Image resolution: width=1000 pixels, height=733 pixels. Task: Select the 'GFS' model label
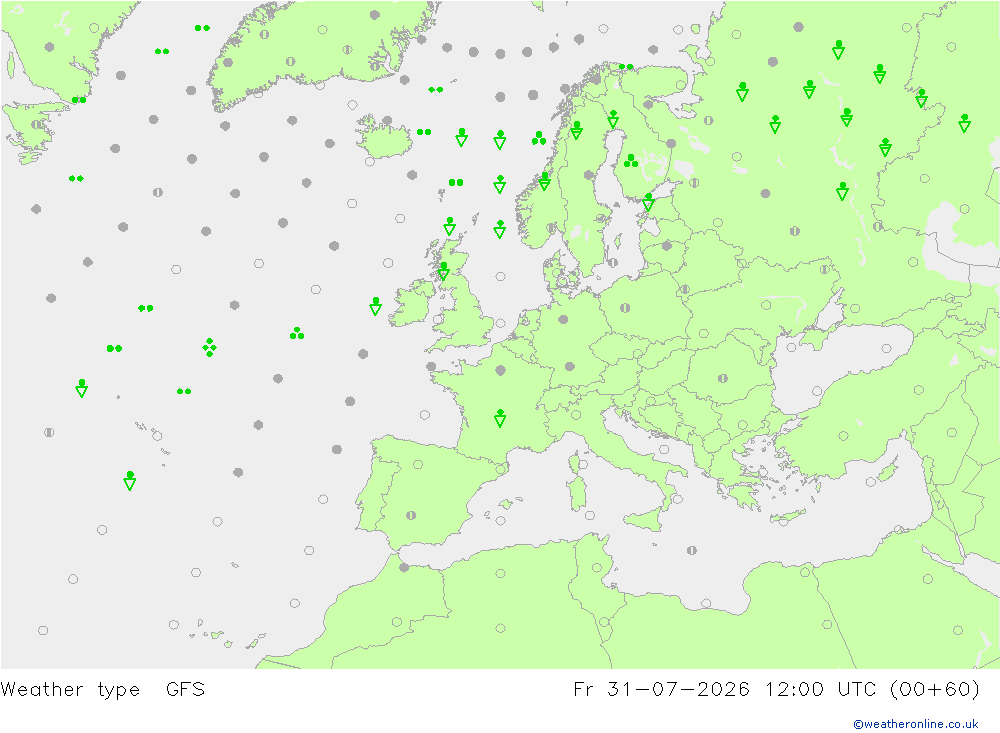[186, 690]
